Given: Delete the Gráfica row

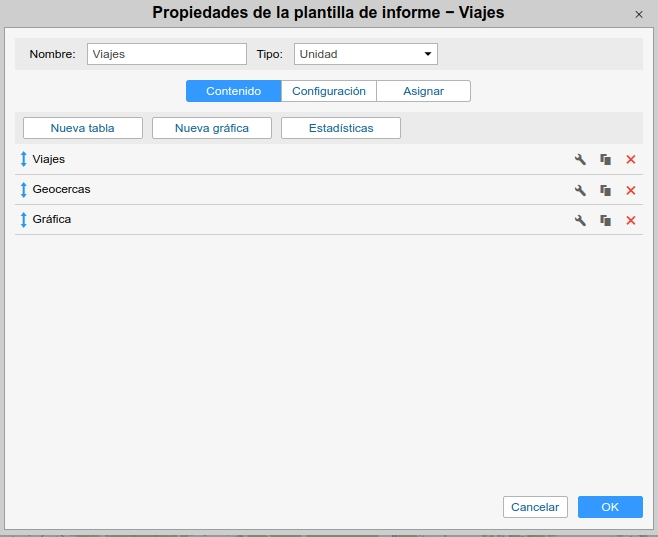Looking at the screenshot, I should pos(631,220).
